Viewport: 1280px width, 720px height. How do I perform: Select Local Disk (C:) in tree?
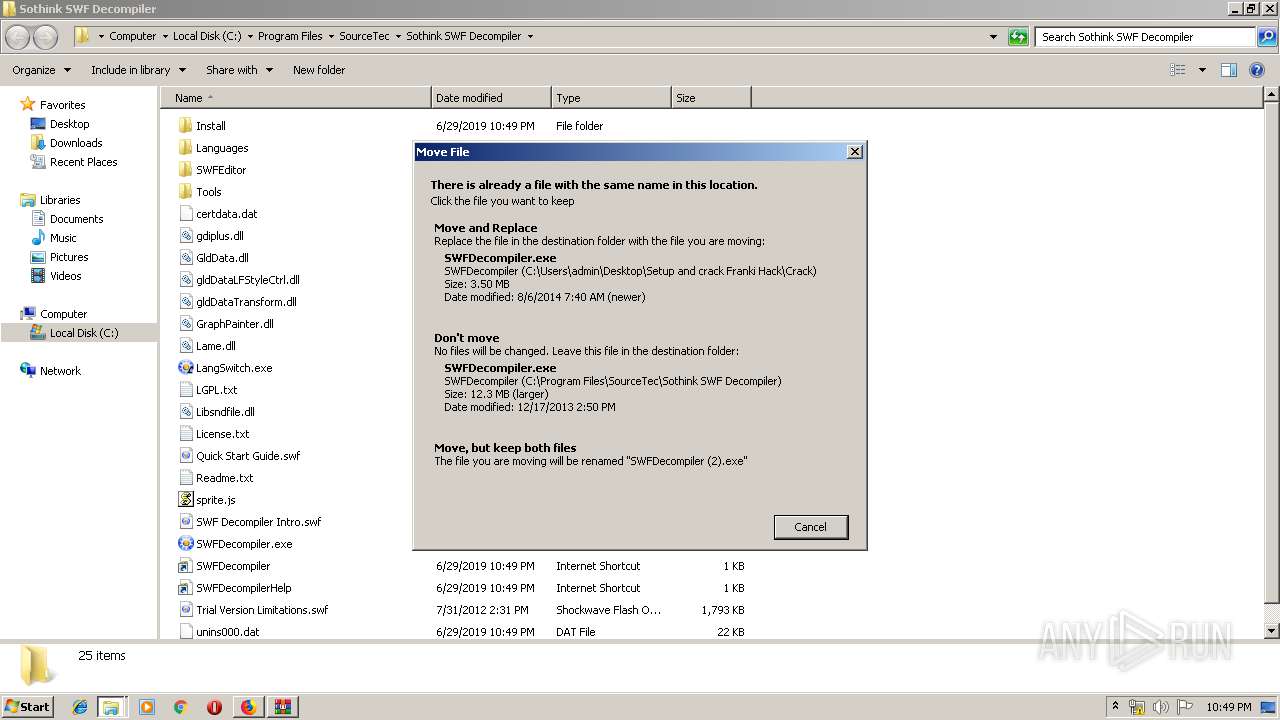point(84,333)
